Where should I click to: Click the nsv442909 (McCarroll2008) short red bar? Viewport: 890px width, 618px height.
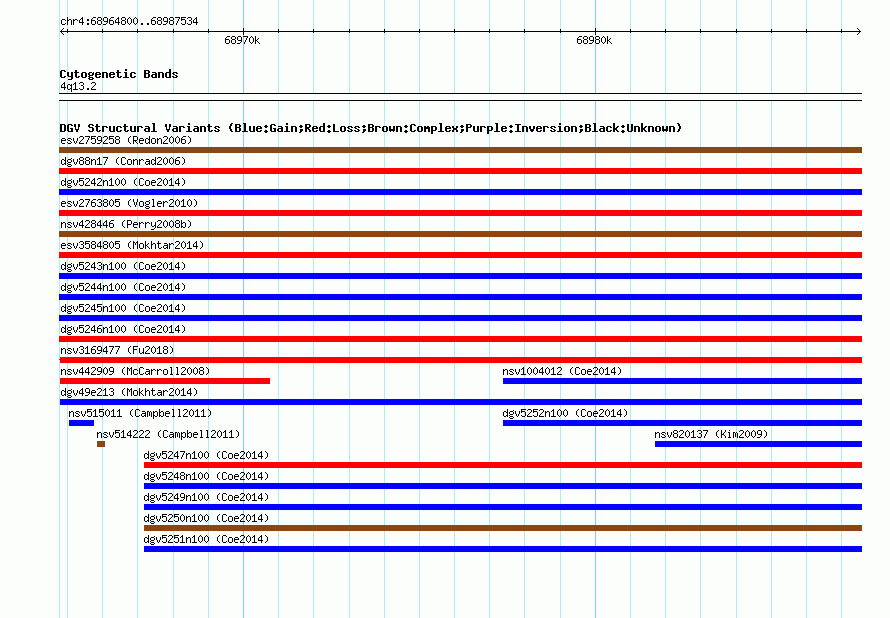pyautogui.click(x=165, y=381)
